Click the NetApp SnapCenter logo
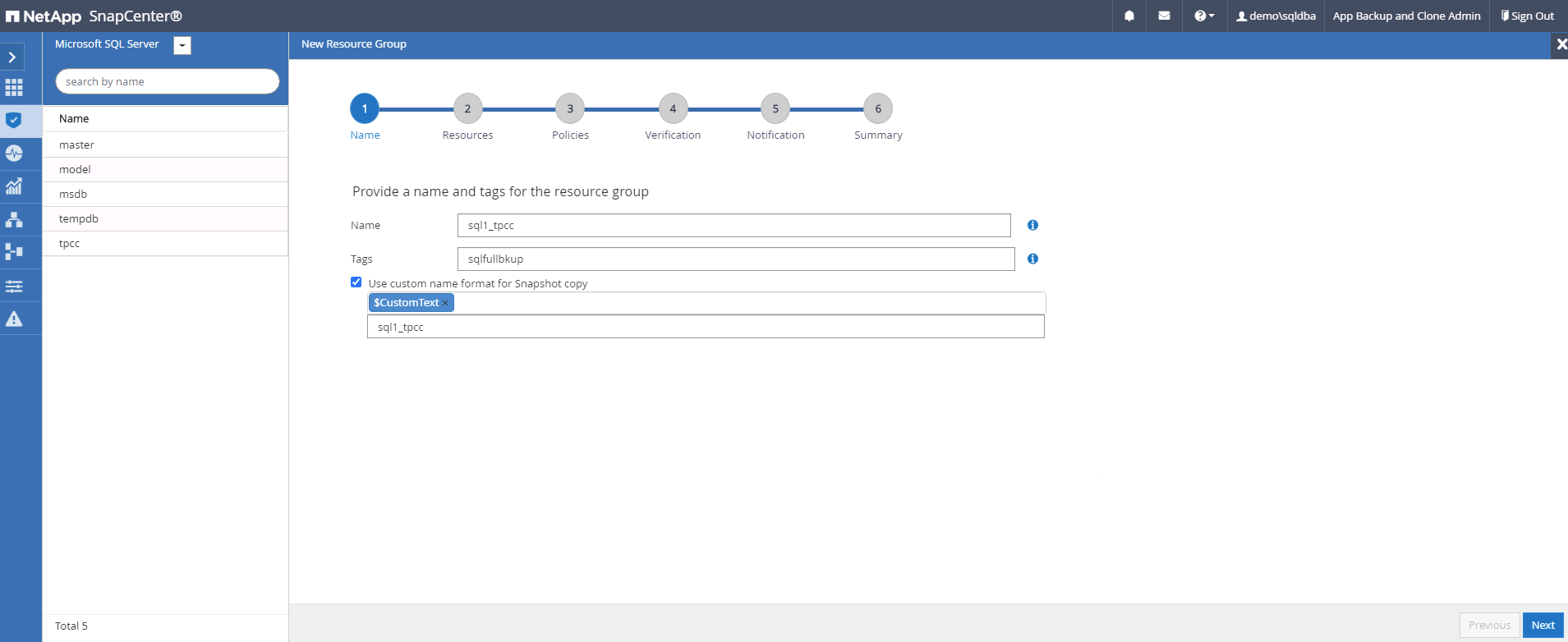Viewport: 1568px width, 642px height. 94,16
